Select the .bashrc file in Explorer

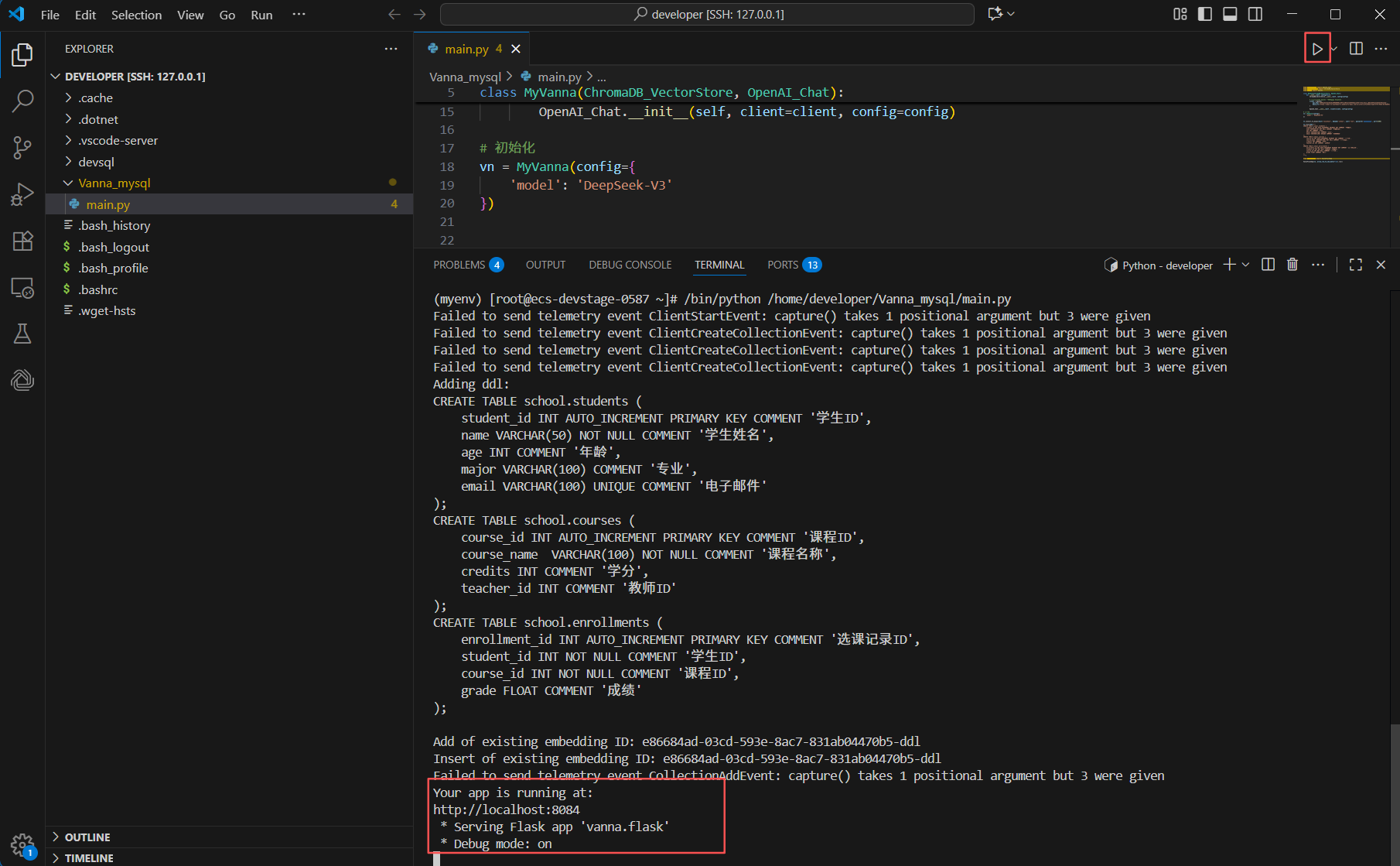coord(98,289)
